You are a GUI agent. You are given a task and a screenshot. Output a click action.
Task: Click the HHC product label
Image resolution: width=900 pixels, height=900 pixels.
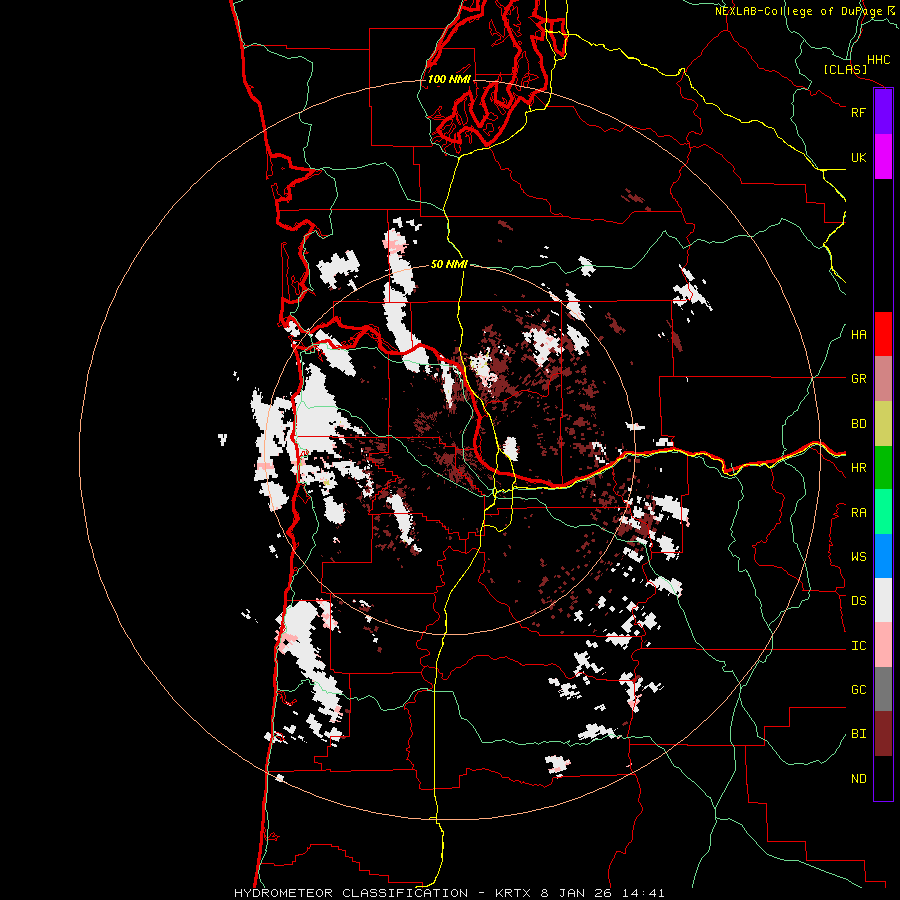pyautogui.click(x=879, y=60)
